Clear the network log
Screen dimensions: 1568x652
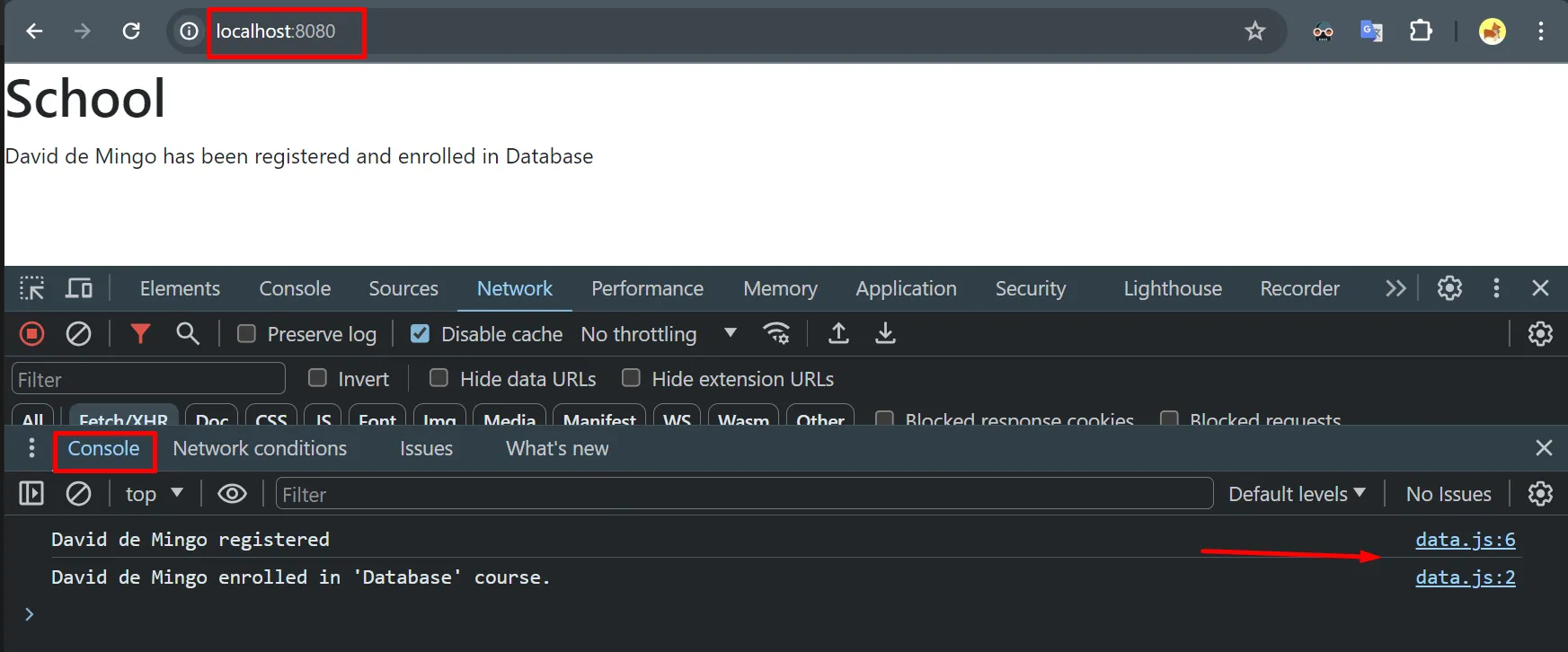[x=79, y=334]
